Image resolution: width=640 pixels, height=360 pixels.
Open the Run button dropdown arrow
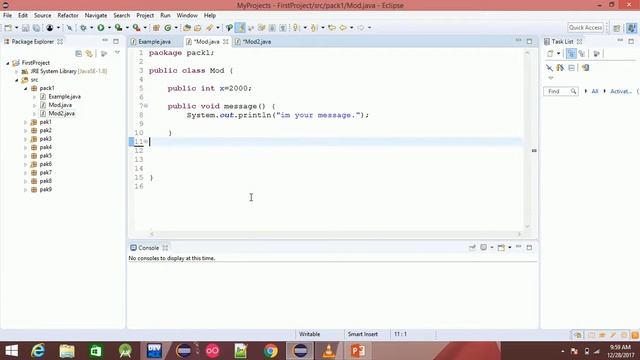[109, 28]
